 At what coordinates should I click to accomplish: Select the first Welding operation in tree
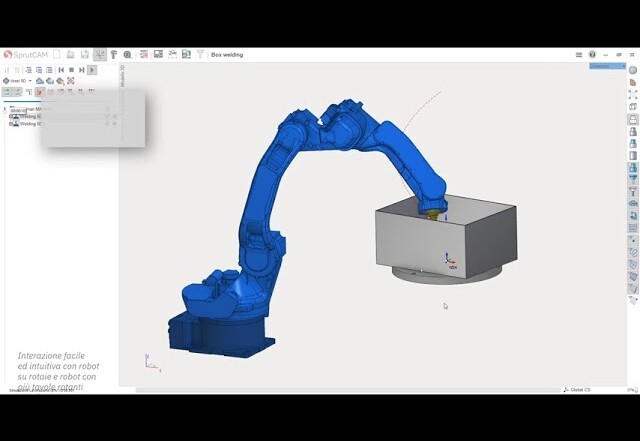coord(28,116)
